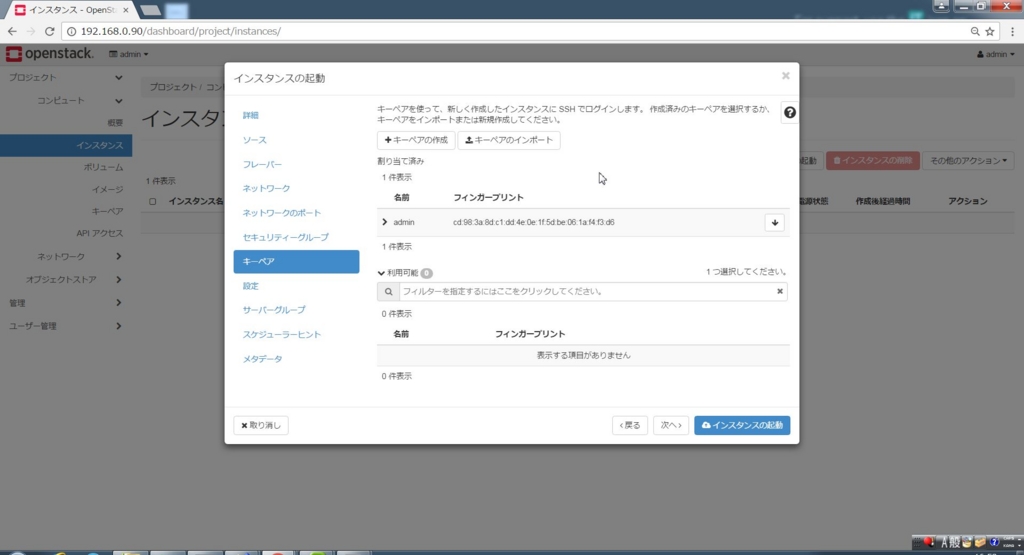Viewport: 1024px width, 555px height.
Task: Reload the page
Action: click(x=50, y=31)
